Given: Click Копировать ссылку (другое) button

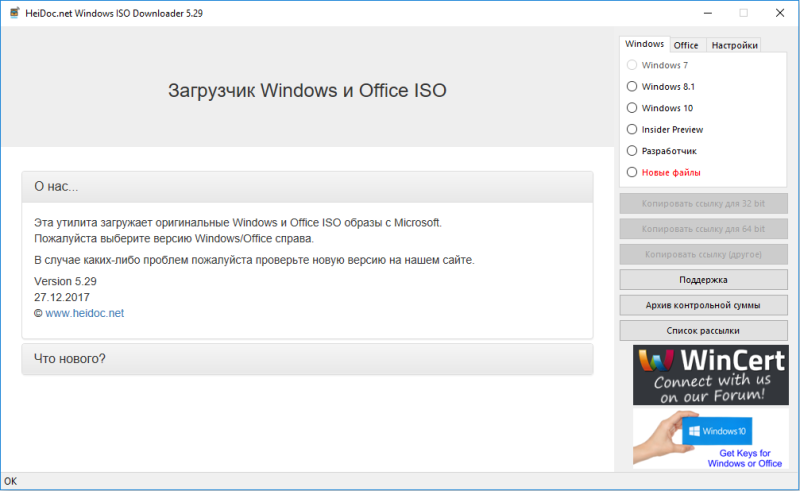Looking at the screenshot, I should (703, 254).
